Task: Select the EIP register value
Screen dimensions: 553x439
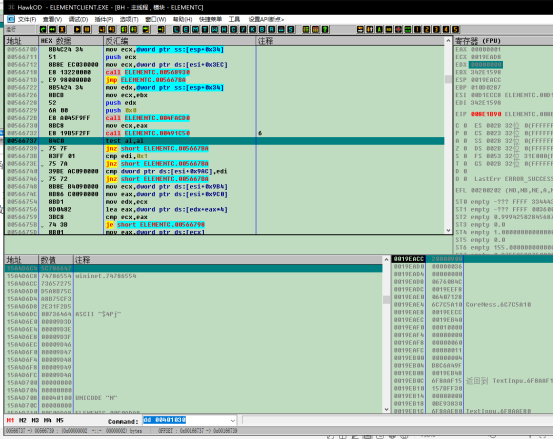Action: click(486, 114)
